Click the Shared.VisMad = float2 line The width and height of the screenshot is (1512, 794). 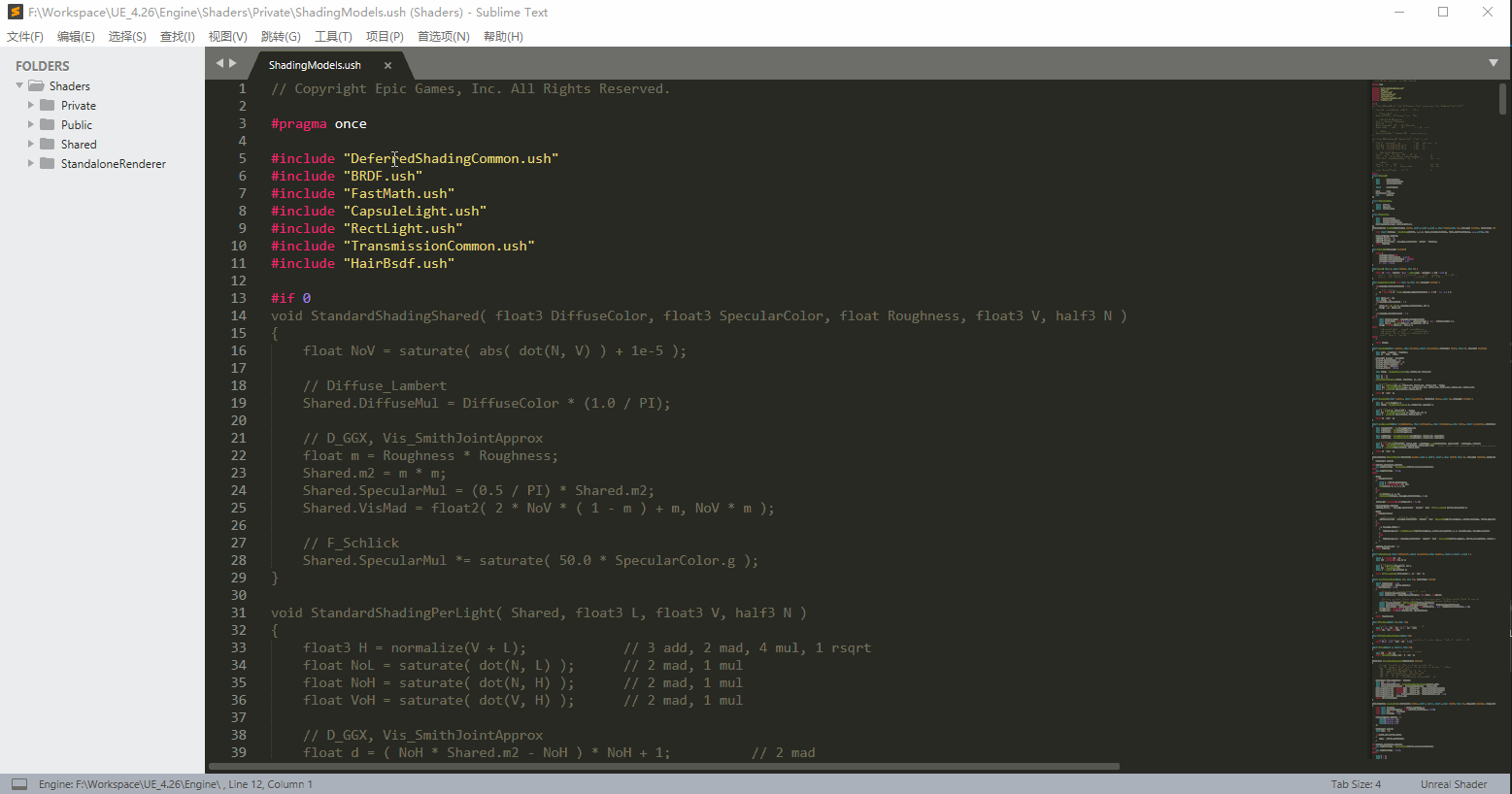[539, 508]
